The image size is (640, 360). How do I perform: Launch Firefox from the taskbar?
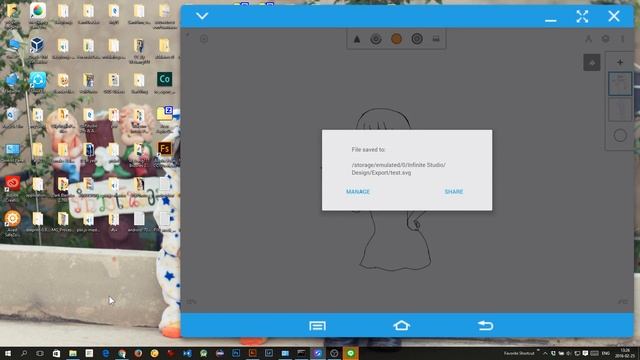tap(138, 353)
